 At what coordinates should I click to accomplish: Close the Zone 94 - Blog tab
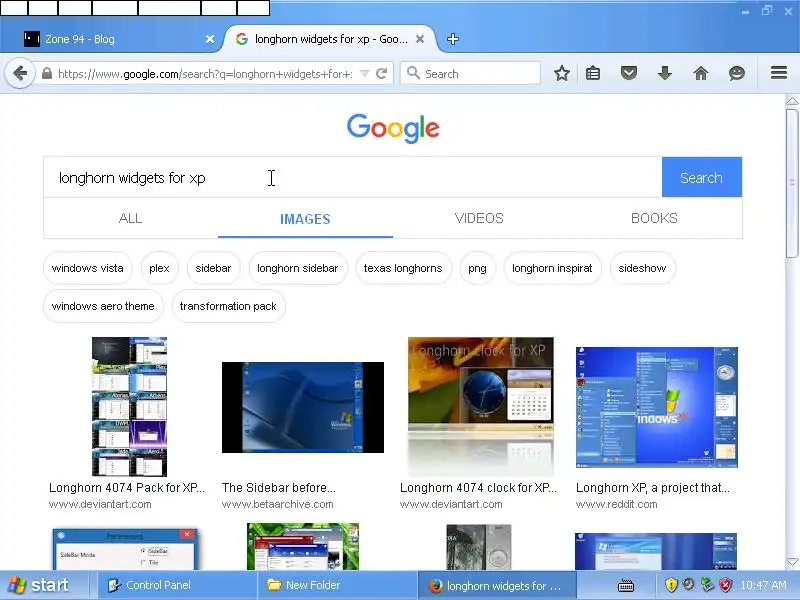pyautogui.click(x=210, y=39)
